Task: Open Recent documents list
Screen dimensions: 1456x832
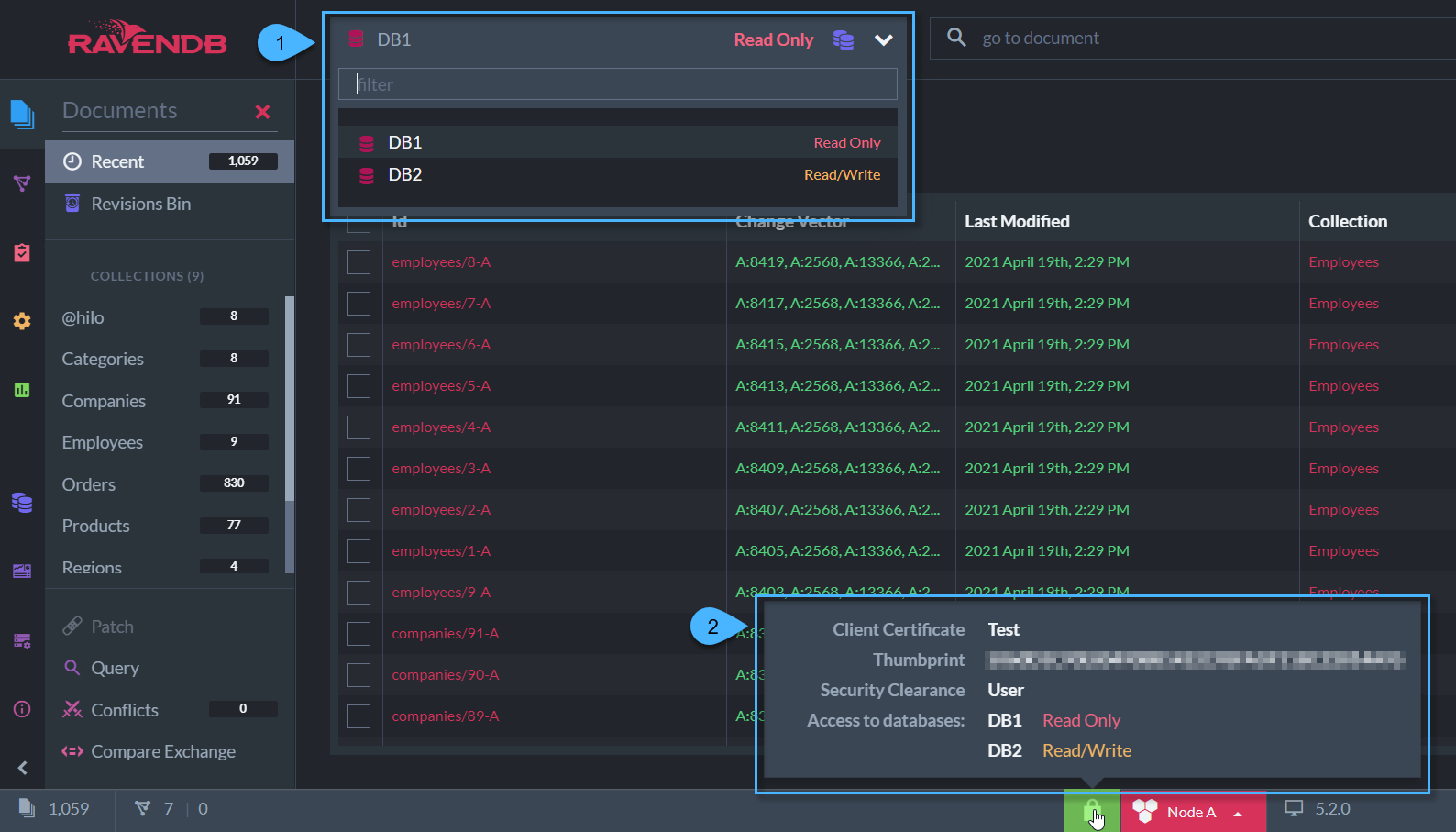Action: (170, 161)
